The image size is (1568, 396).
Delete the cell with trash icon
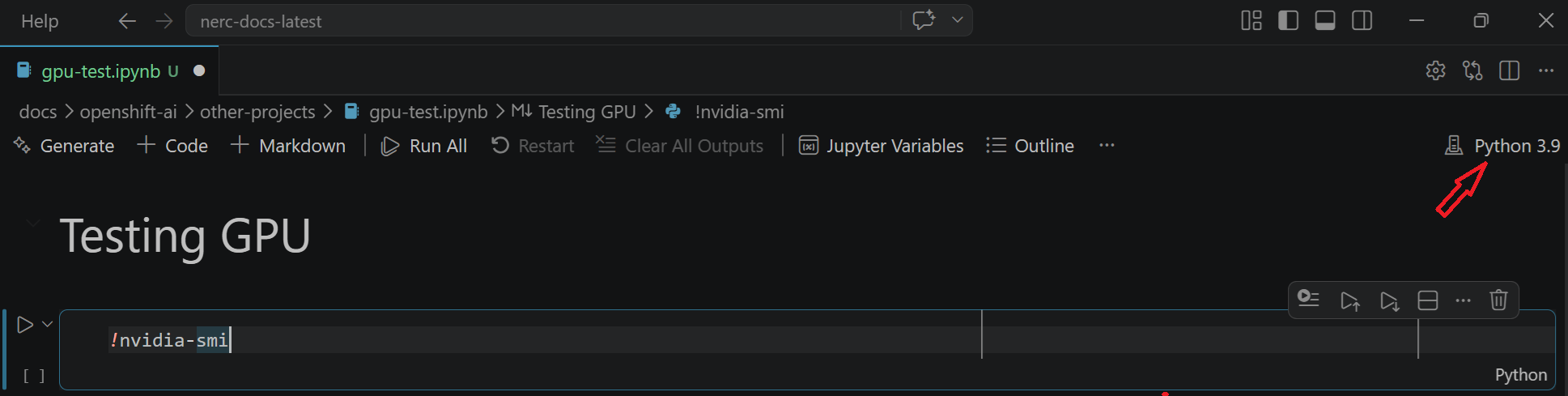pos(1498,300)
